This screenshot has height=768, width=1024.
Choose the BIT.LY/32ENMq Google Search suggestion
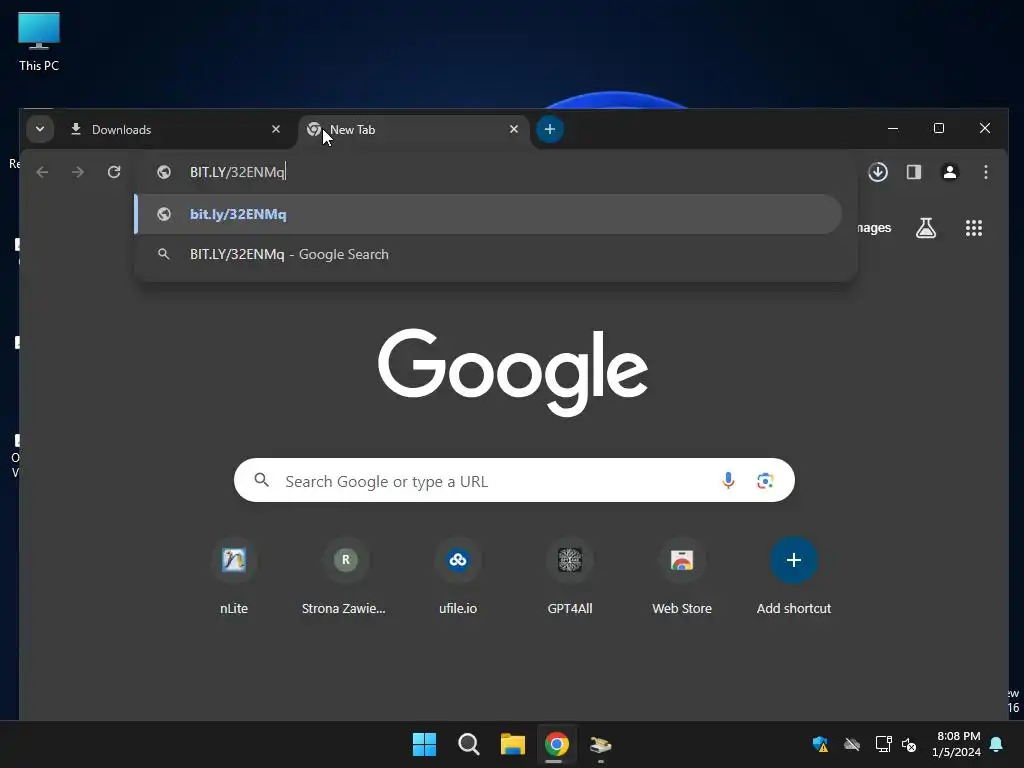point(488,255)
